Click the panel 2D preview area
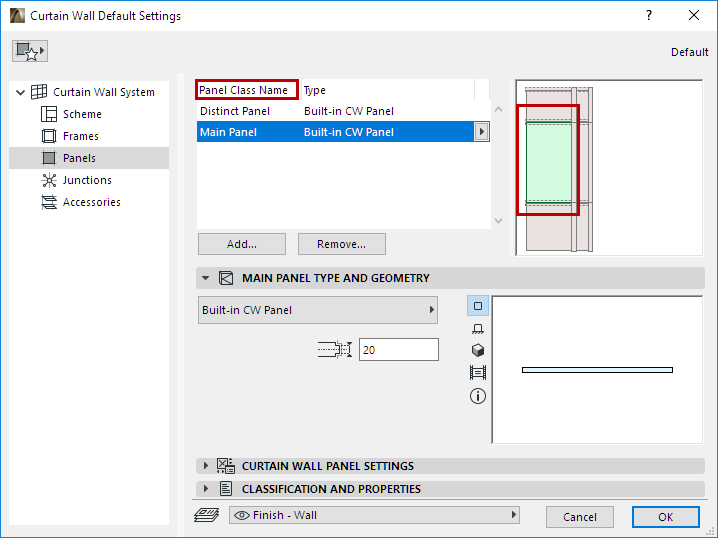 (598, 370)
